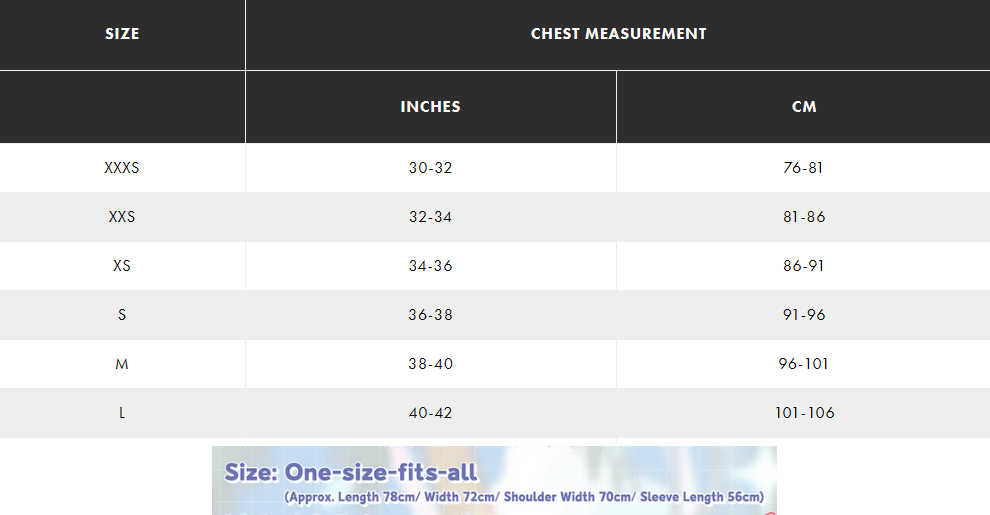Click the 101-106 cm value
The height and width of the screenshot is (515, 990).
pos(803,413)
